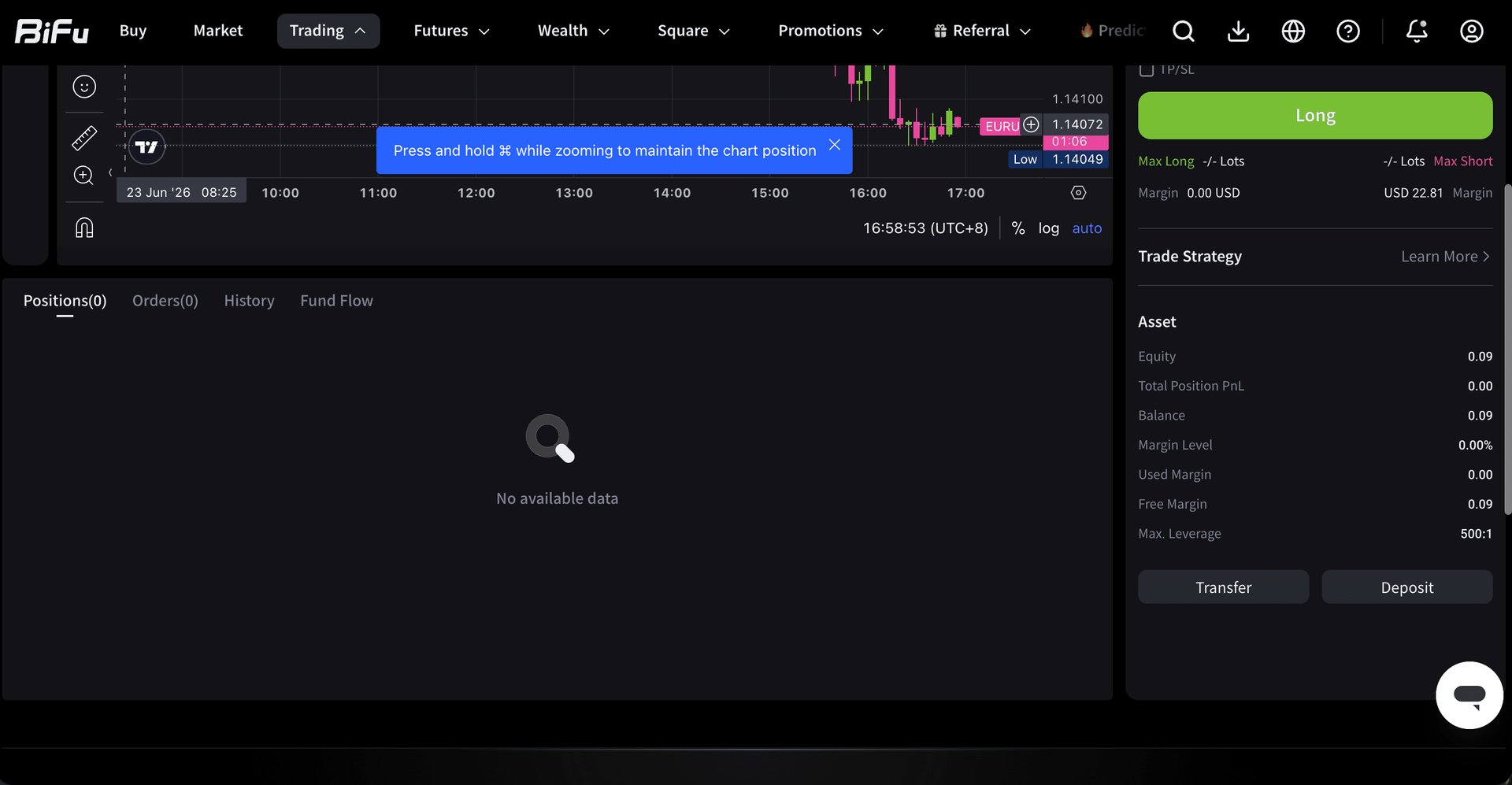
Task: Enable the TP/SL checkbox
Action: pyautogui.click(x=1147, y=69)
